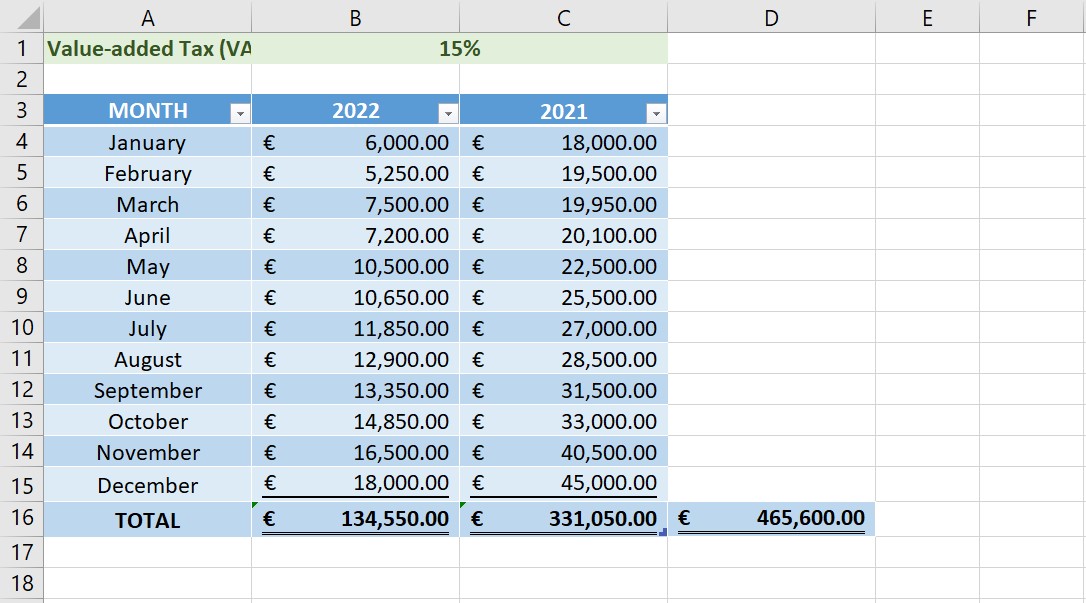
Task: Select the 31,500.00 September 2021 value
Action: [x=564, y=390]
